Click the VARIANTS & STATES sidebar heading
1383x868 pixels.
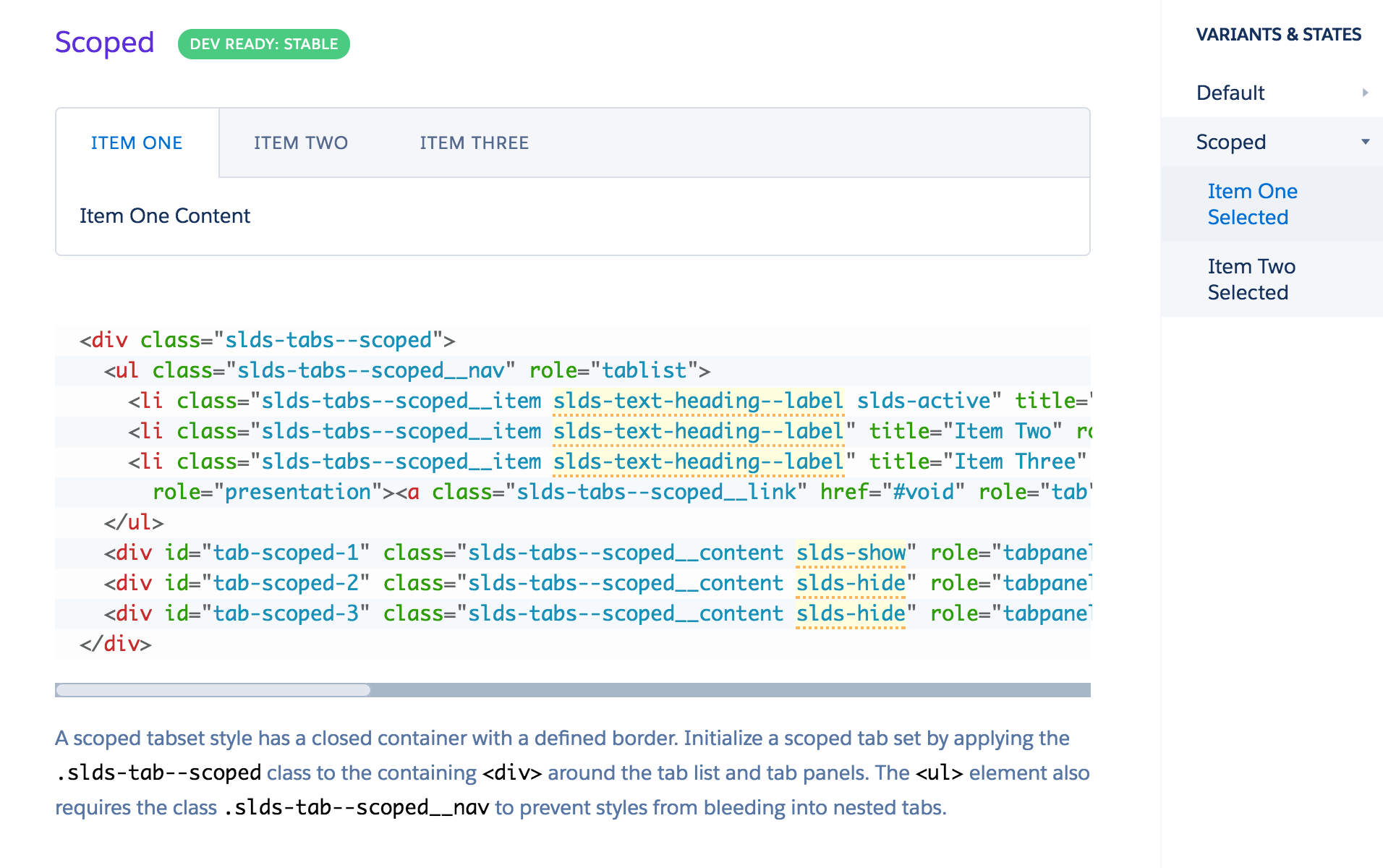[1278, 35]
